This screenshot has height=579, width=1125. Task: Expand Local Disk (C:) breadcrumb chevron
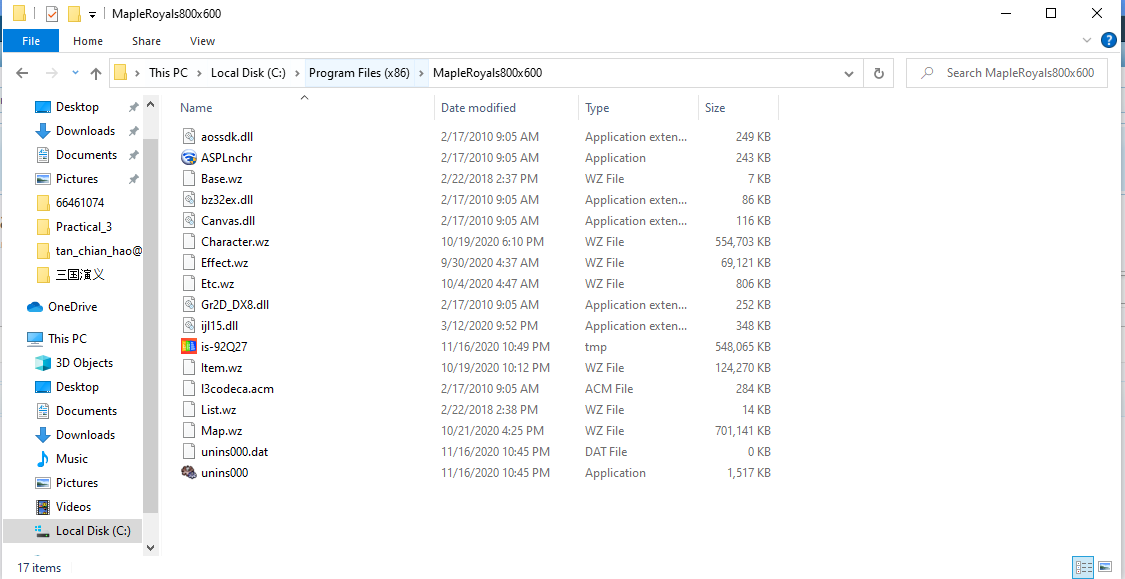point(297,73)
